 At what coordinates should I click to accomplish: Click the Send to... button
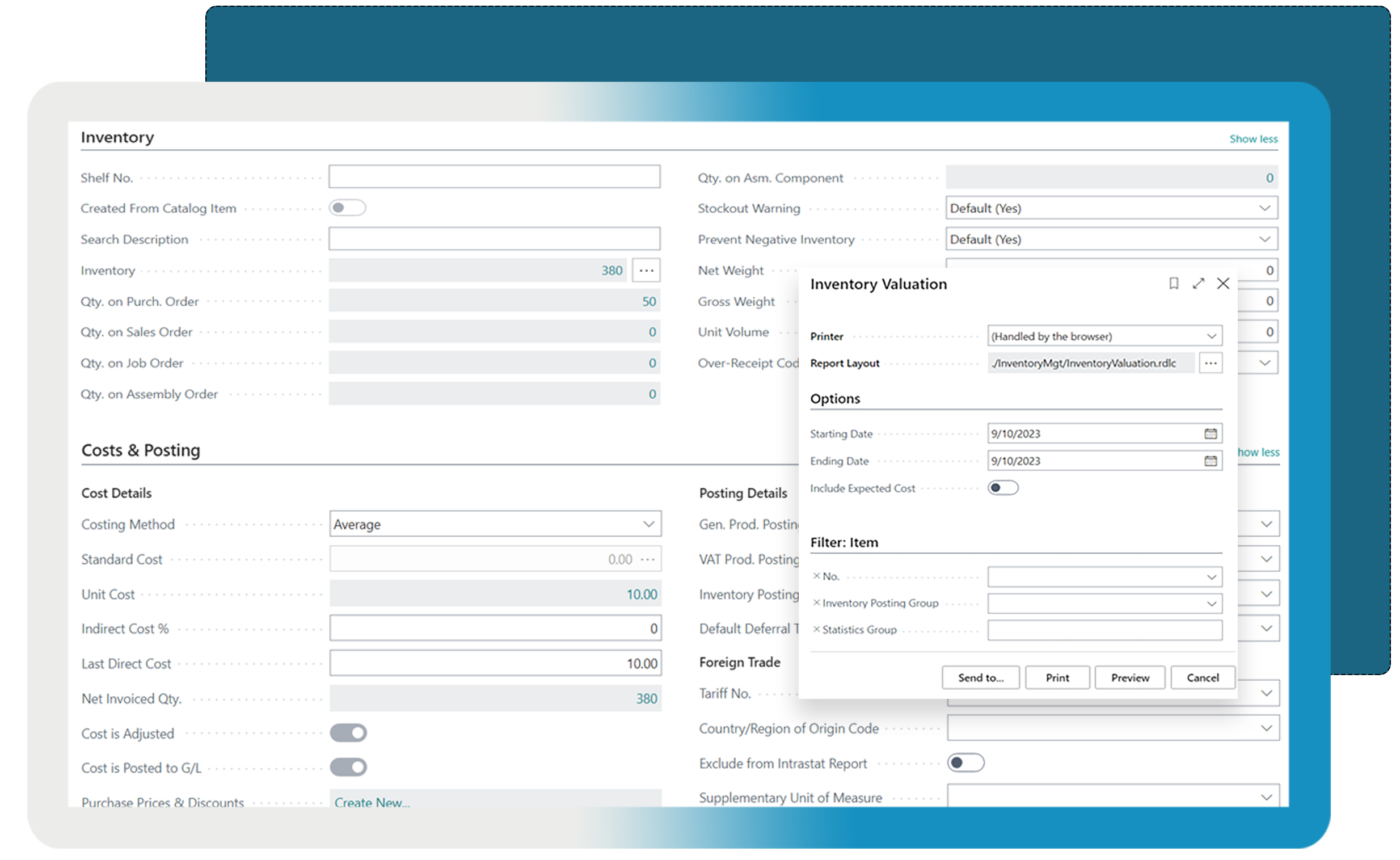[980, 677]
